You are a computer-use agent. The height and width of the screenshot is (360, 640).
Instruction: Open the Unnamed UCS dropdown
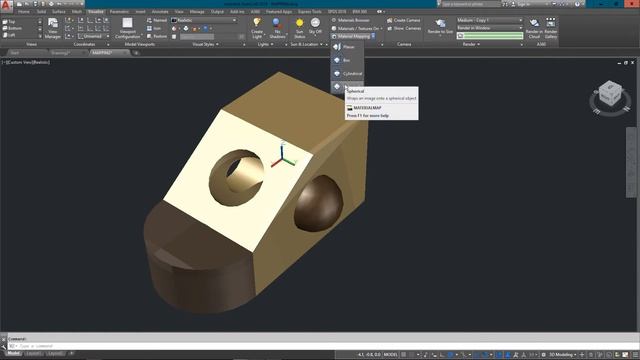coord(93,36)
